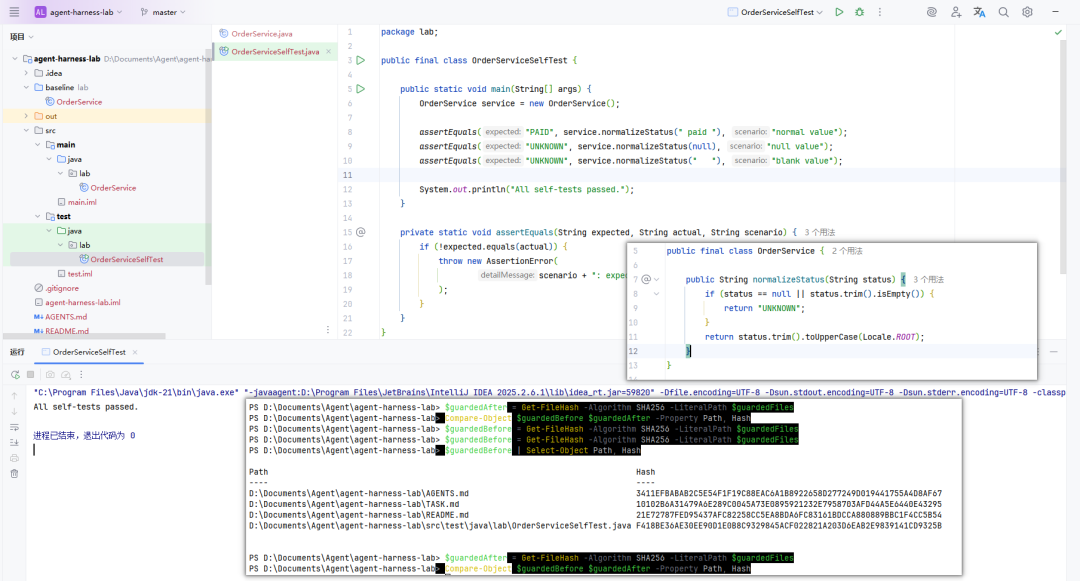Open the main hamburger menu

[x=14, y=12]
